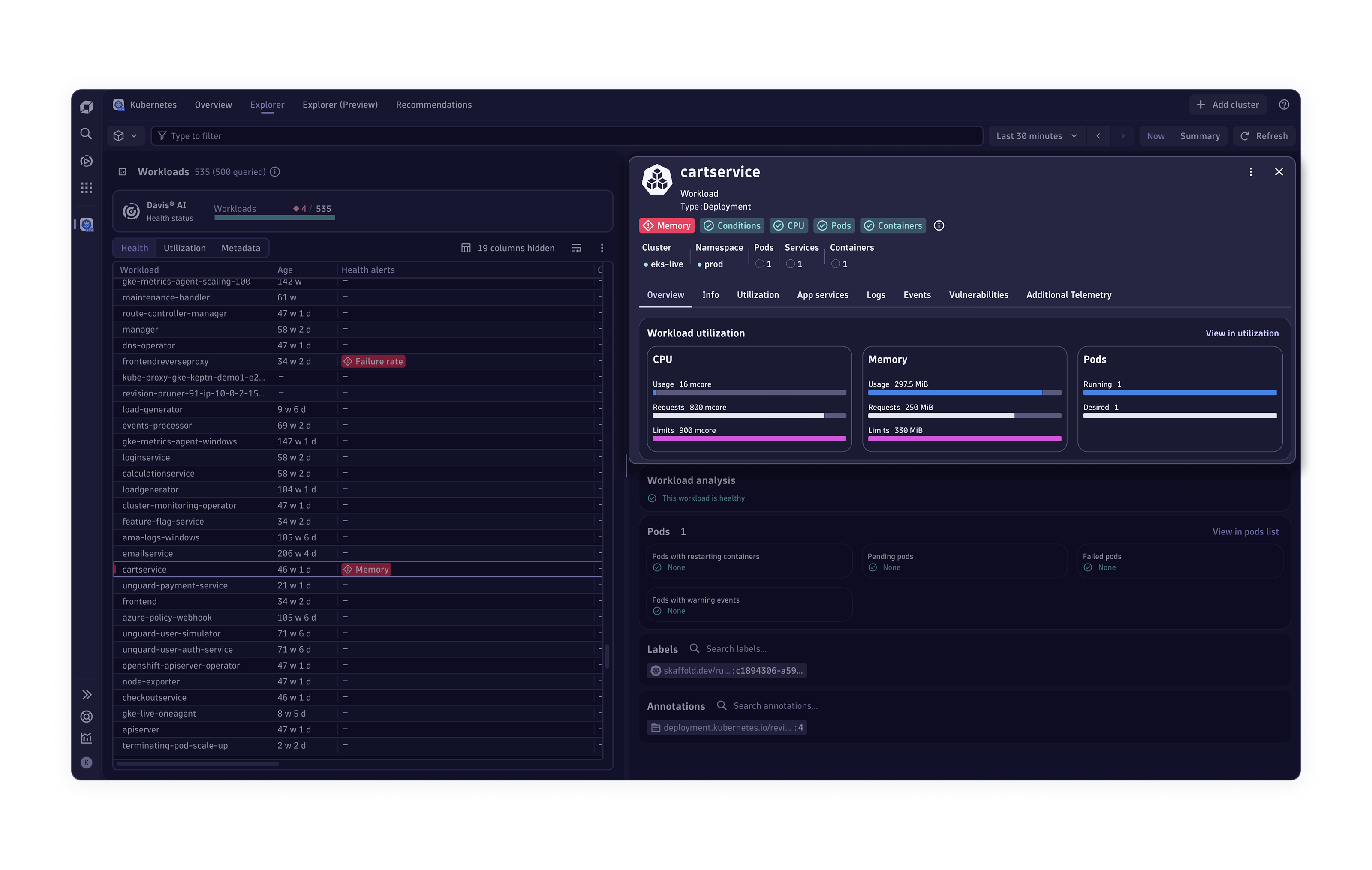Click the help question mark icon

pos(1284,105)
